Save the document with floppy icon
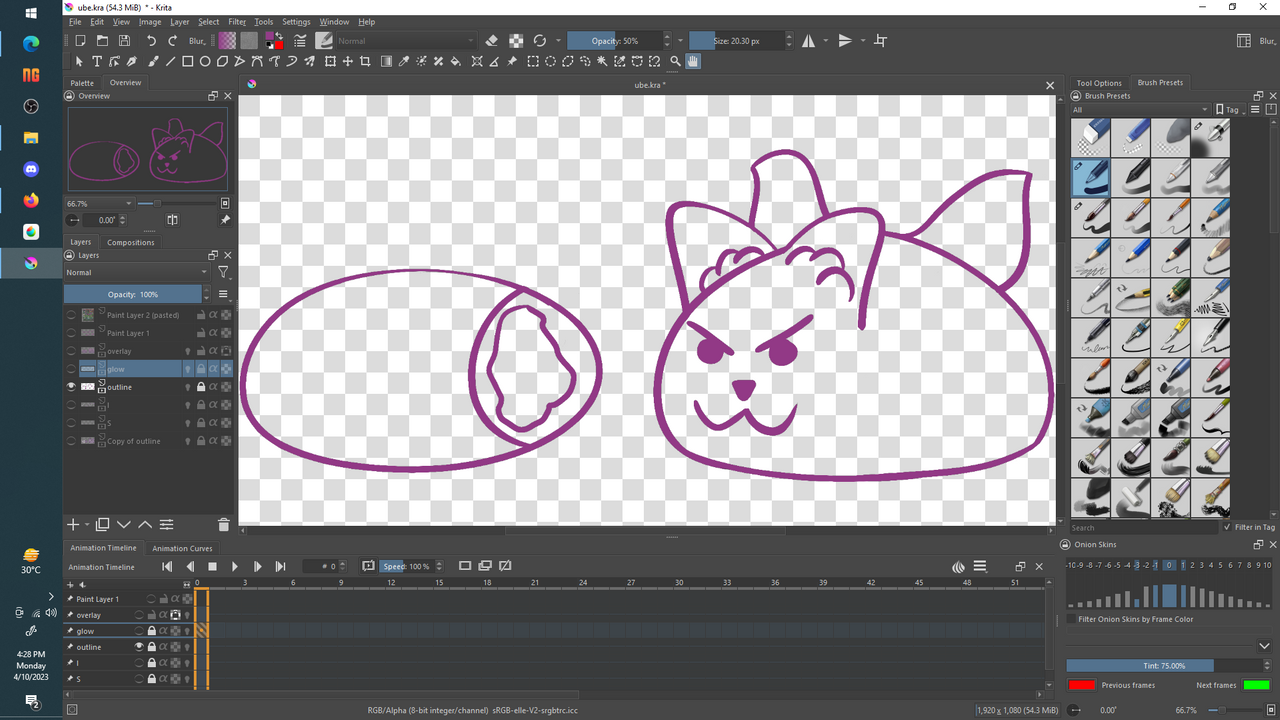 (x=124, y=41)
